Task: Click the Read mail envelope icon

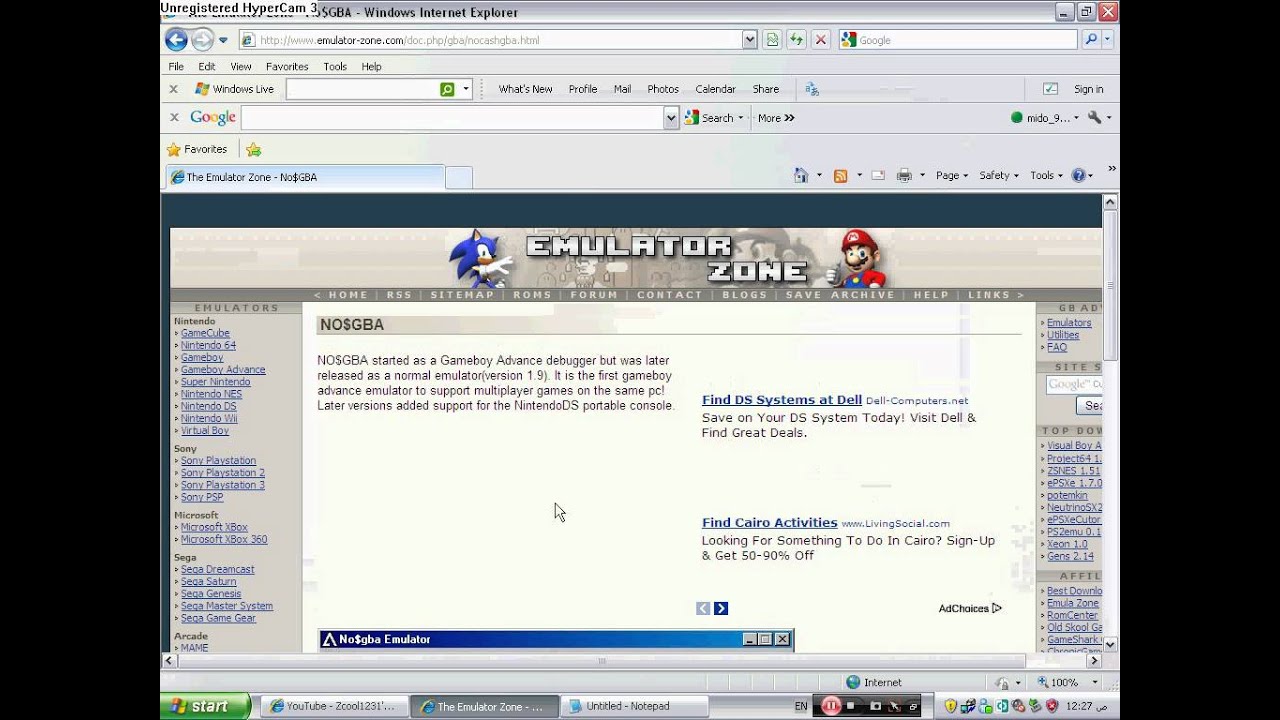Action: coord(878,175)
